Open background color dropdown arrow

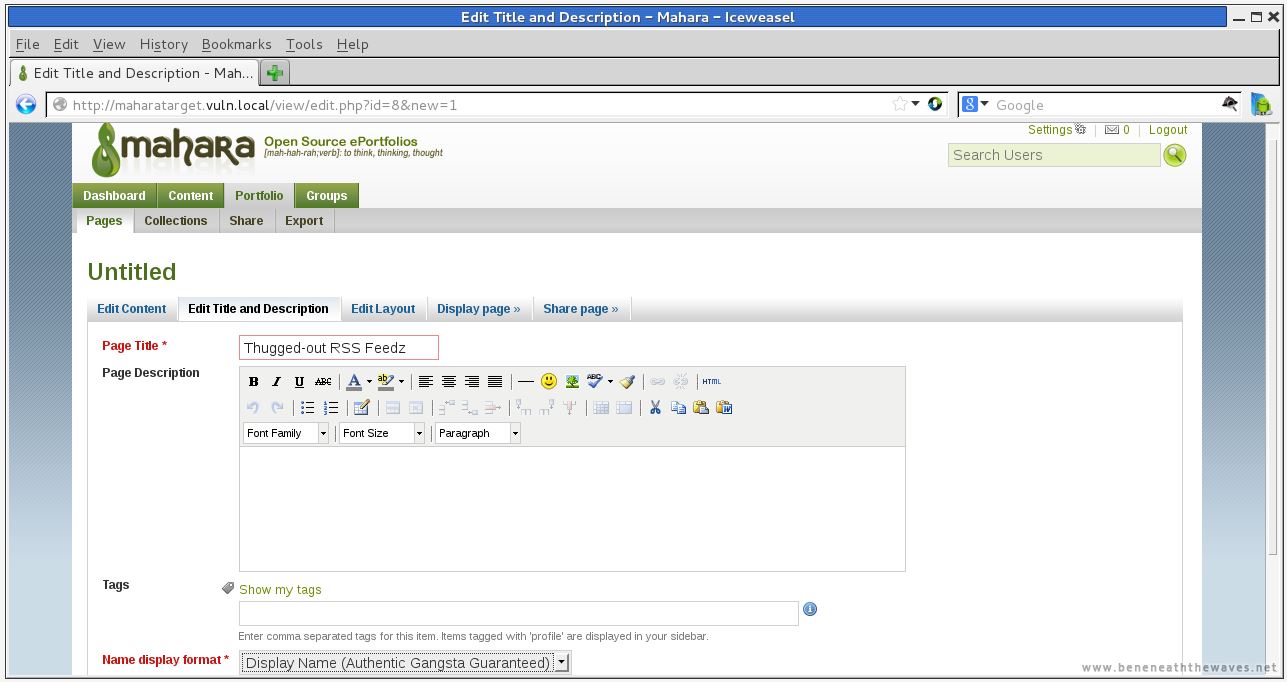coord(401,381)
